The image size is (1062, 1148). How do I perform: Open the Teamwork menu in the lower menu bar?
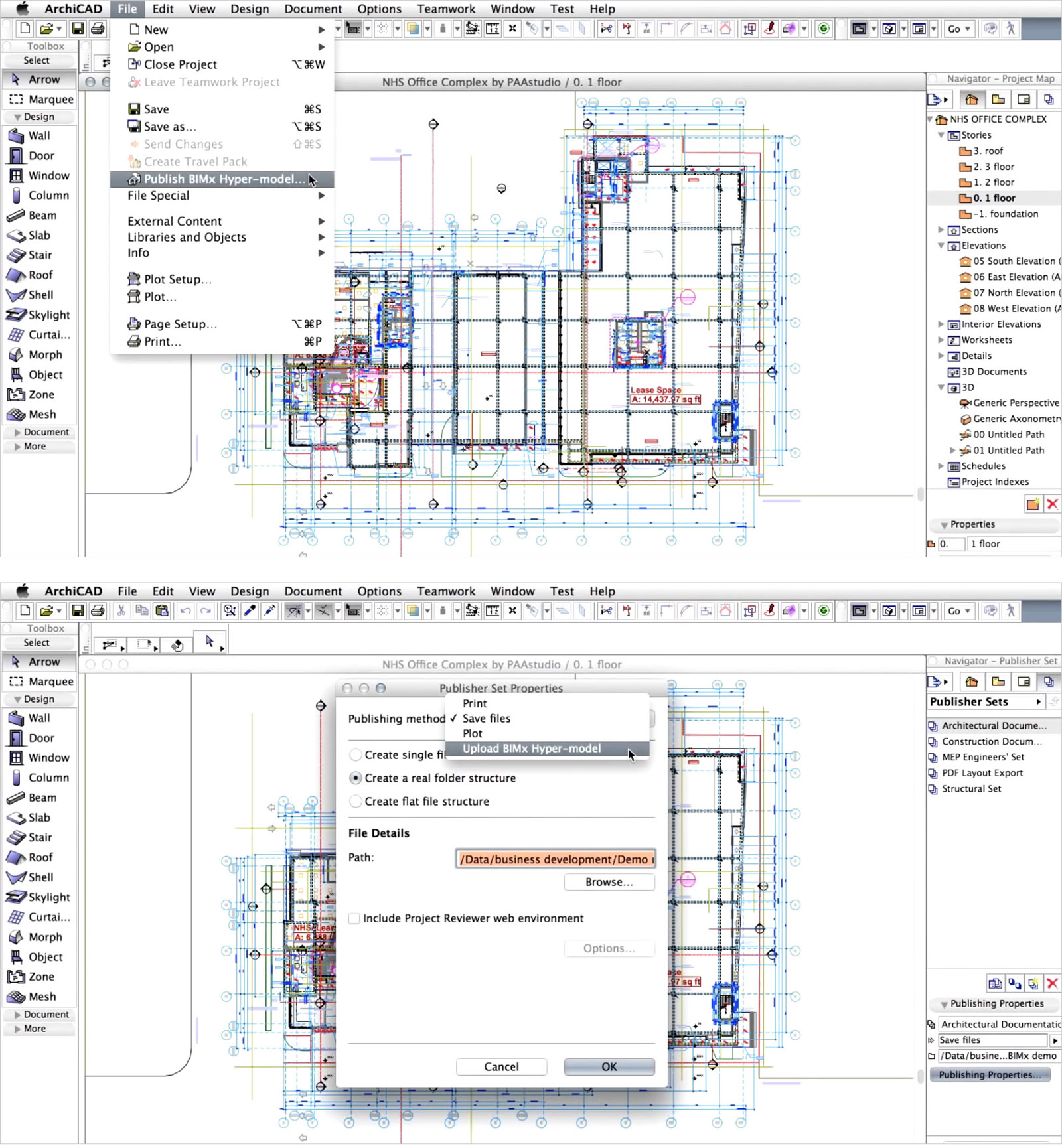click(446, 591)
